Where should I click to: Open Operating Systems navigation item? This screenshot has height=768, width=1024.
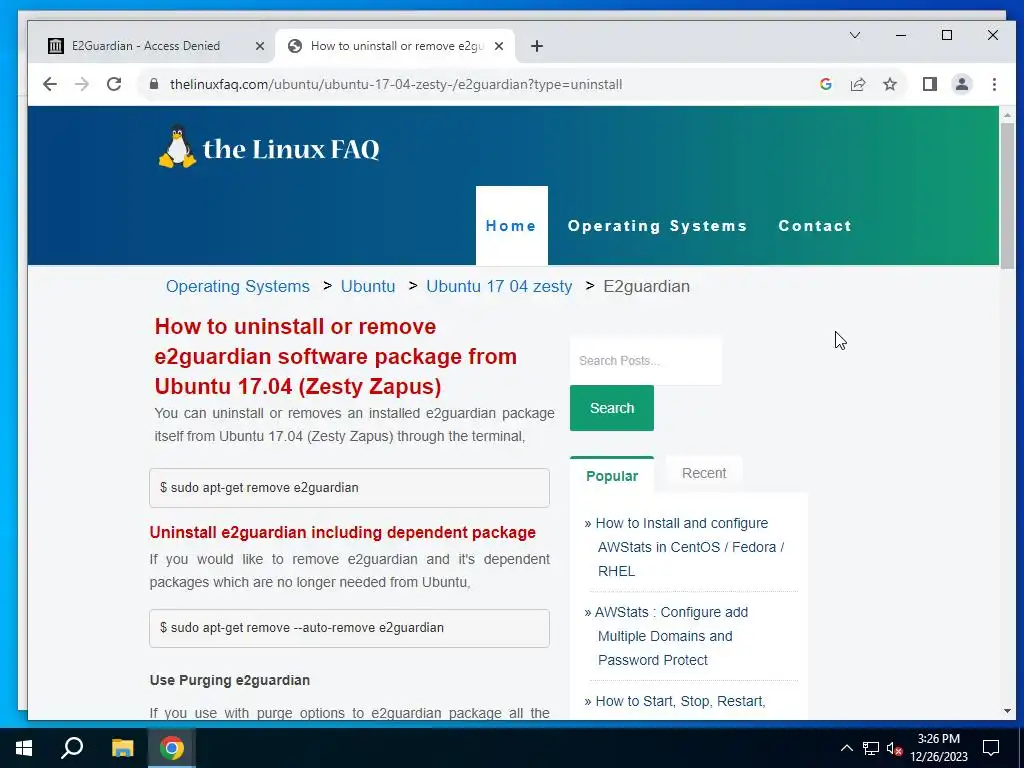click(657, 225)
